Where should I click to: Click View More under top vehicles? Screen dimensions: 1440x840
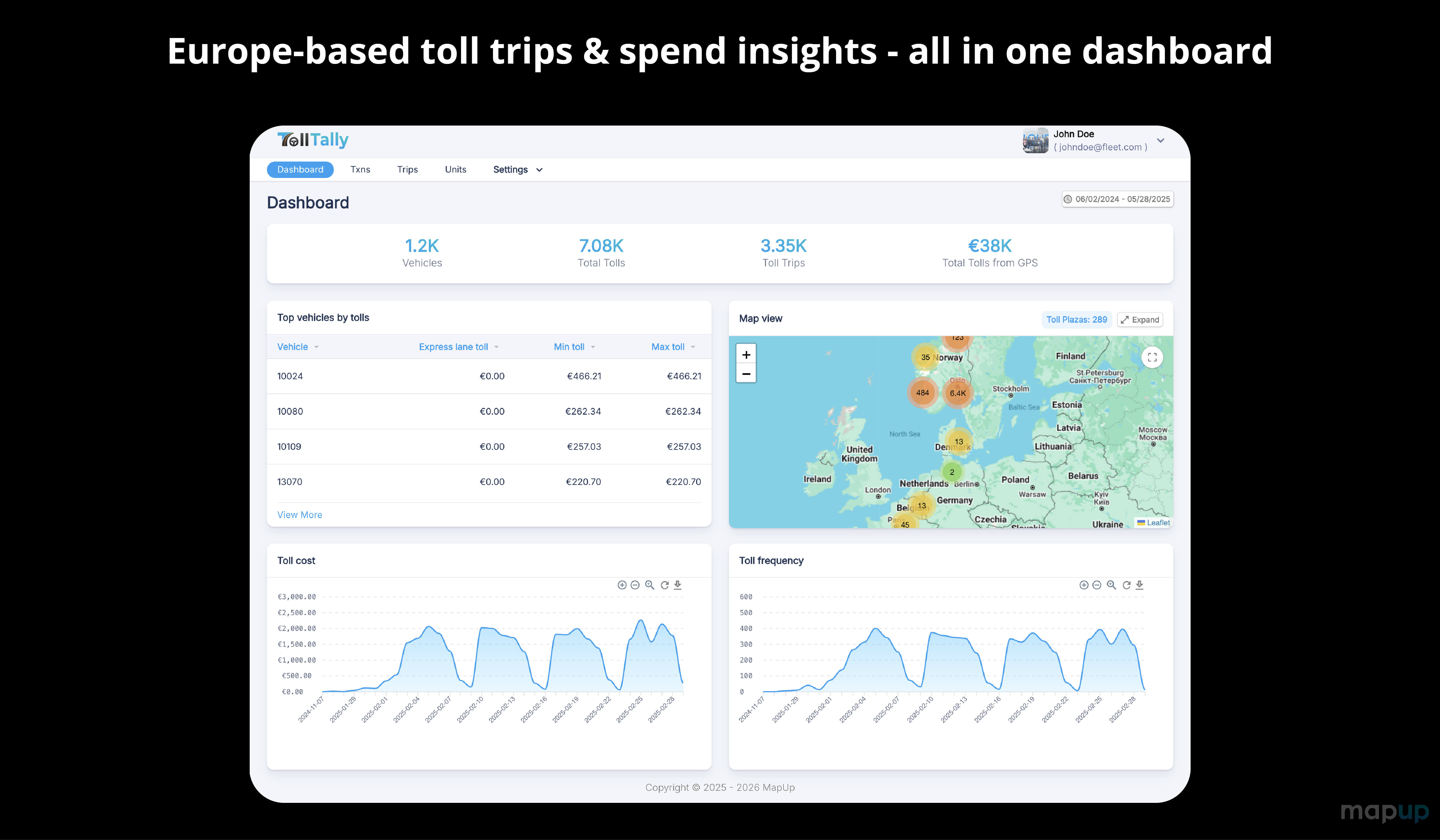point(300,515)
